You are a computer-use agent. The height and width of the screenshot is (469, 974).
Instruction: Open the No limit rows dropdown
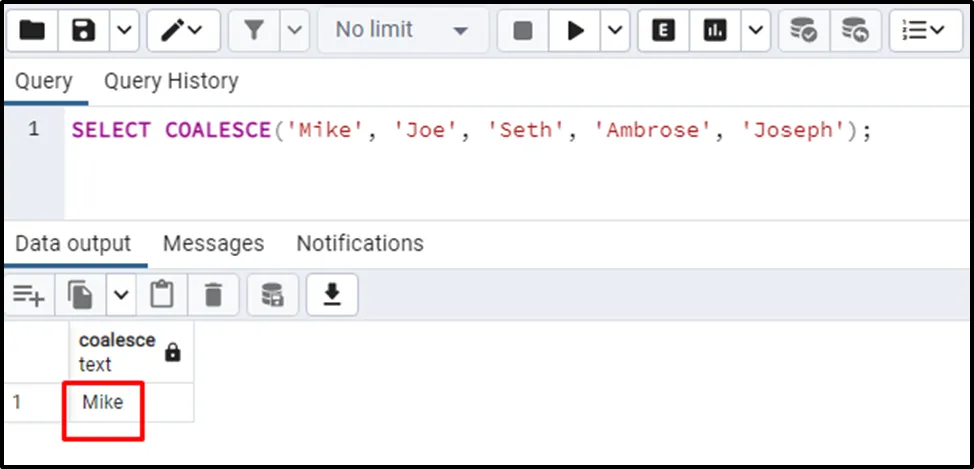402,31
